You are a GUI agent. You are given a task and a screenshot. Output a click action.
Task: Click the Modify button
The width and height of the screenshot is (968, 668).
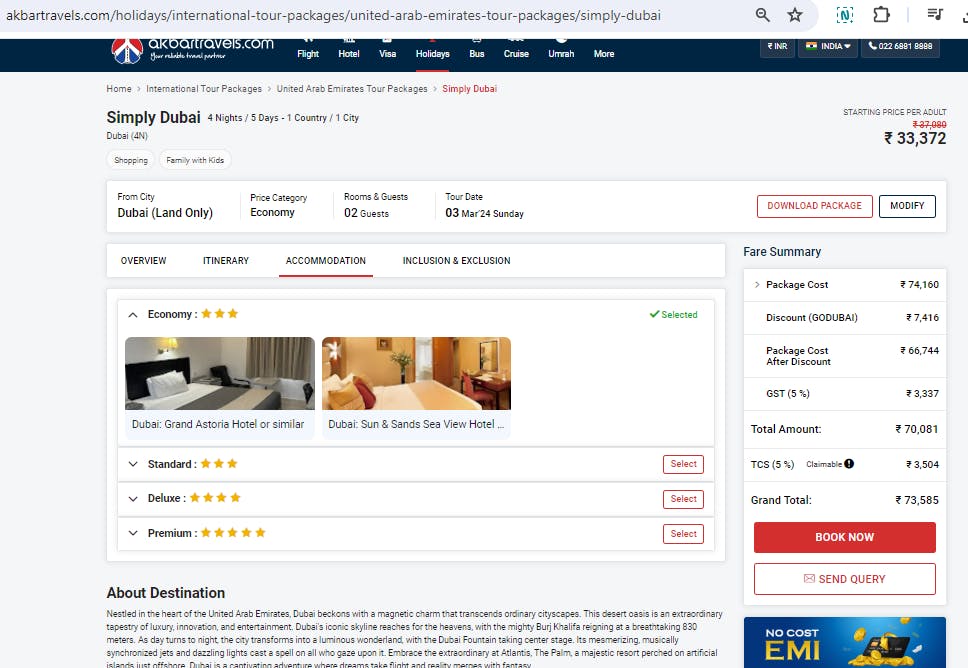(908, 206)
